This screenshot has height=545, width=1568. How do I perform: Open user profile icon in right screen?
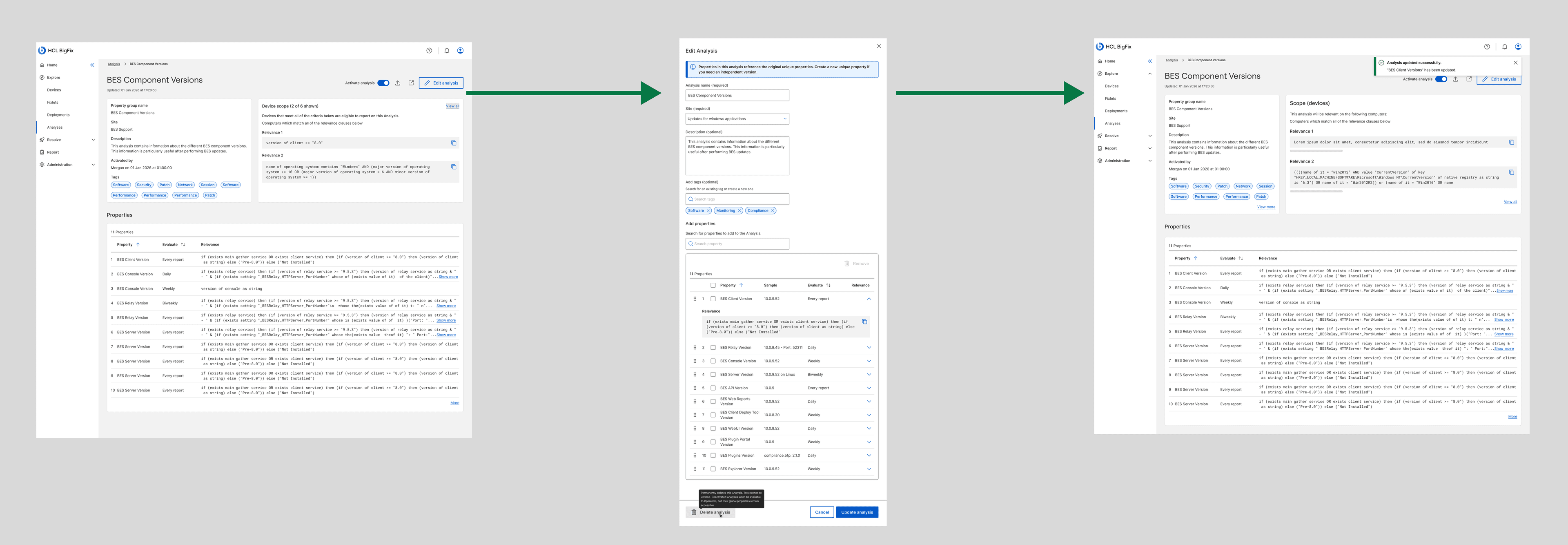tap(1518, 47)
